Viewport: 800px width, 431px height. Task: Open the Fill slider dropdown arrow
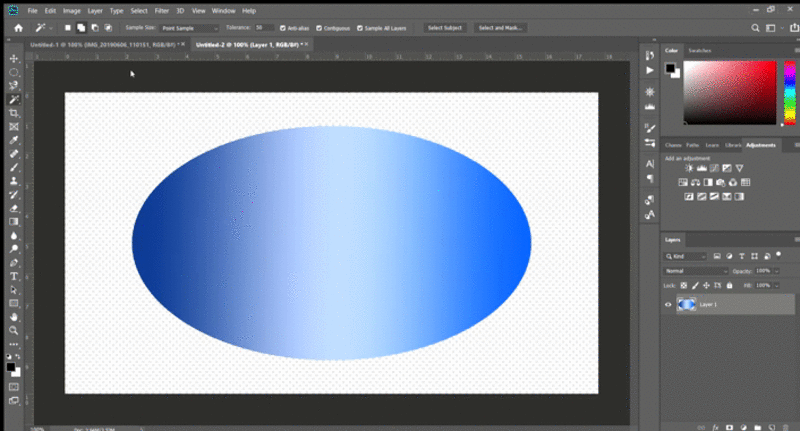pyautogui.click(x=777, y=286)
